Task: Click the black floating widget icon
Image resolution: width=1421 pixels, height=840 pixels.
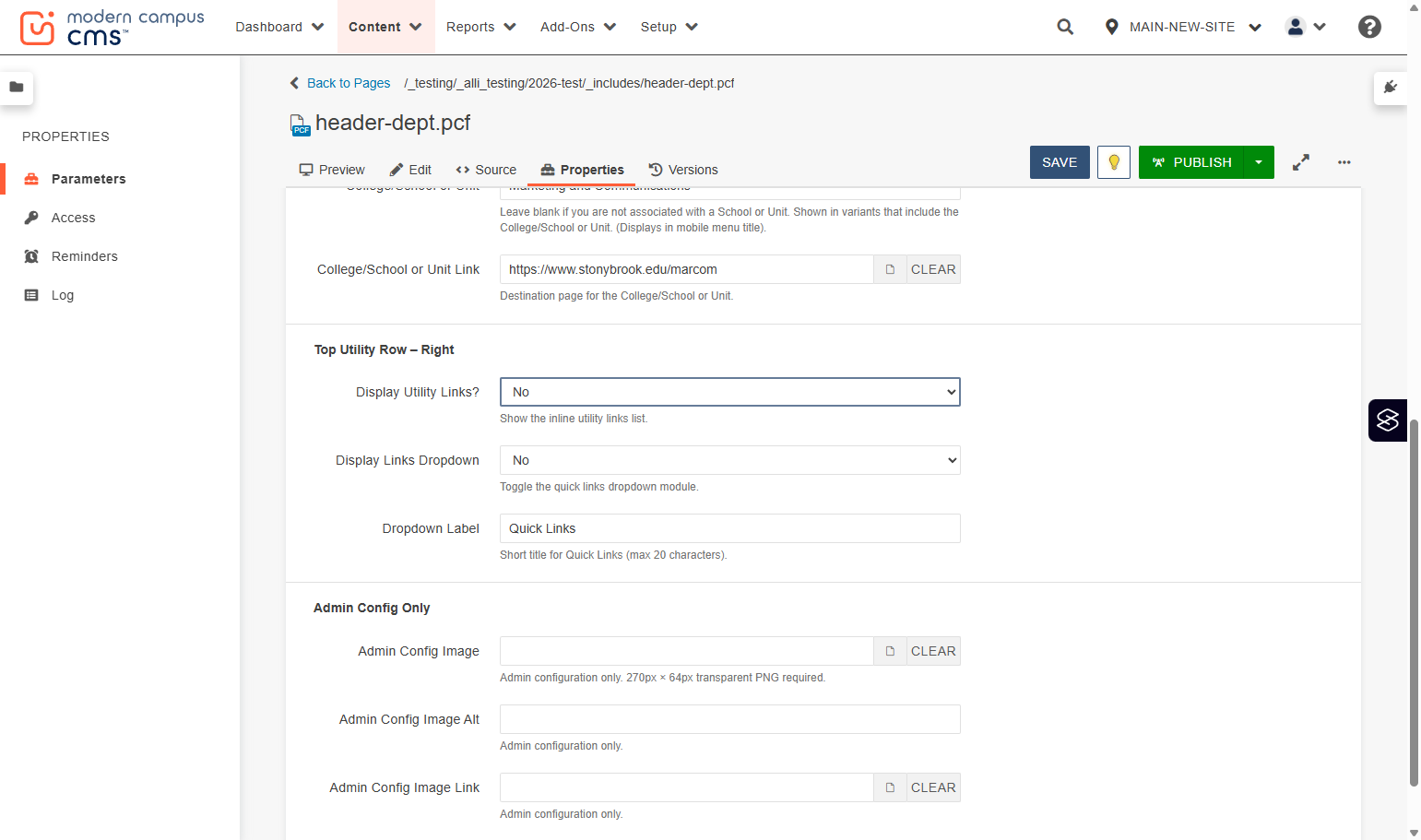Action: pos(1388,420)
